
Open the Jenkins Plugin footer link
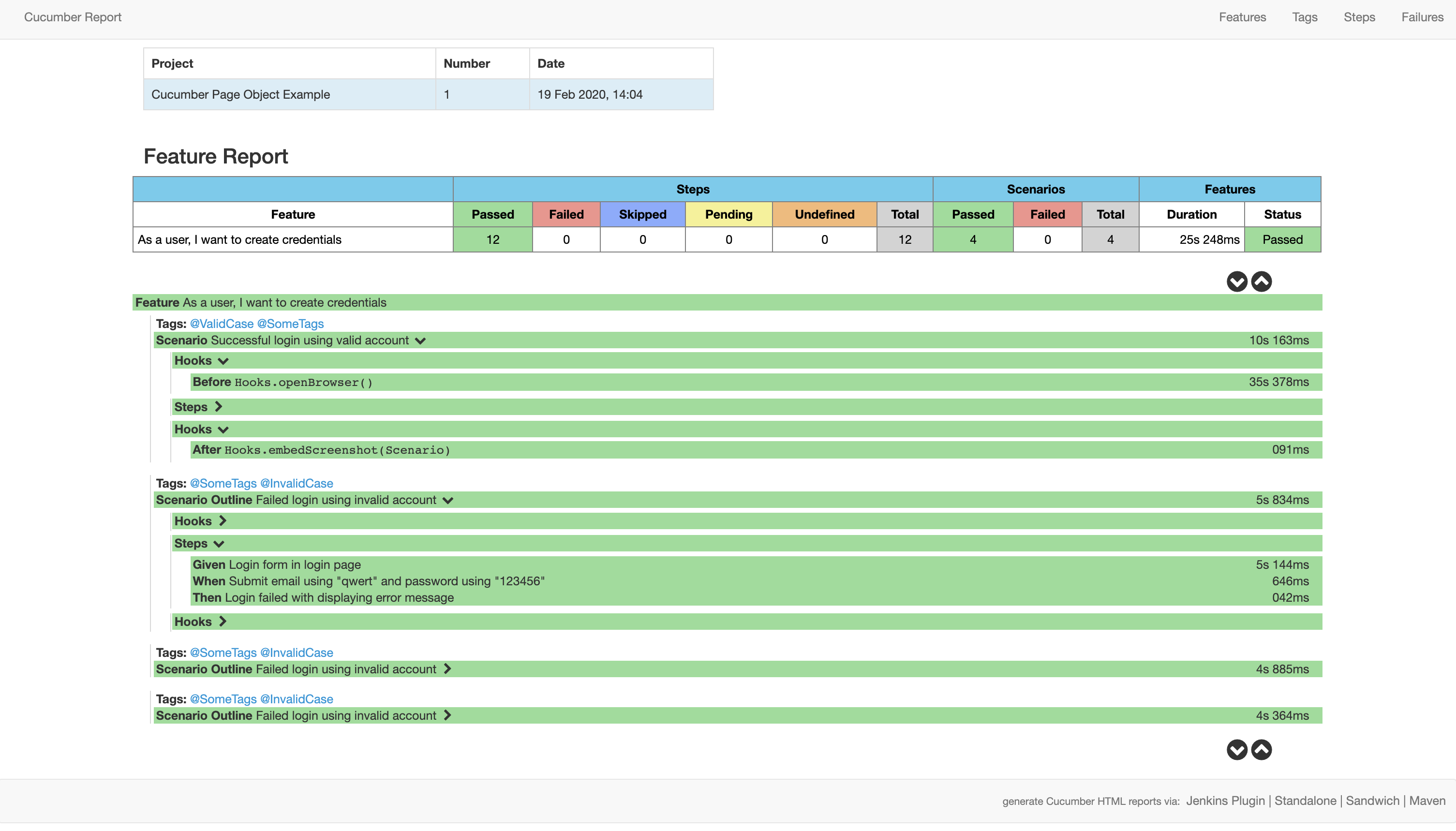(x=1225, y=801)
